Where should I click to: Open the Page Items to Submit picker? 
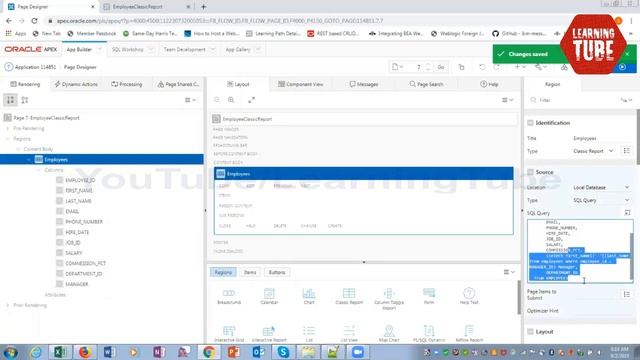point(627,294)
